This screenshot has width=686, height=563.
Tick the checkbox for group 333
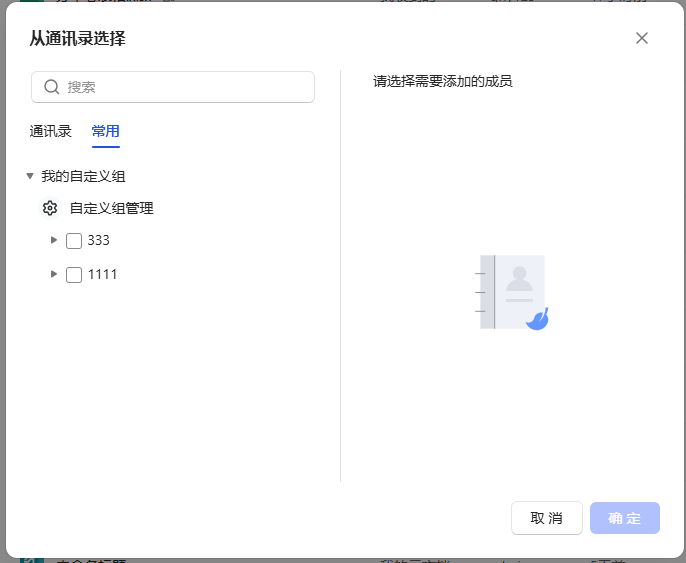[74, 241]
